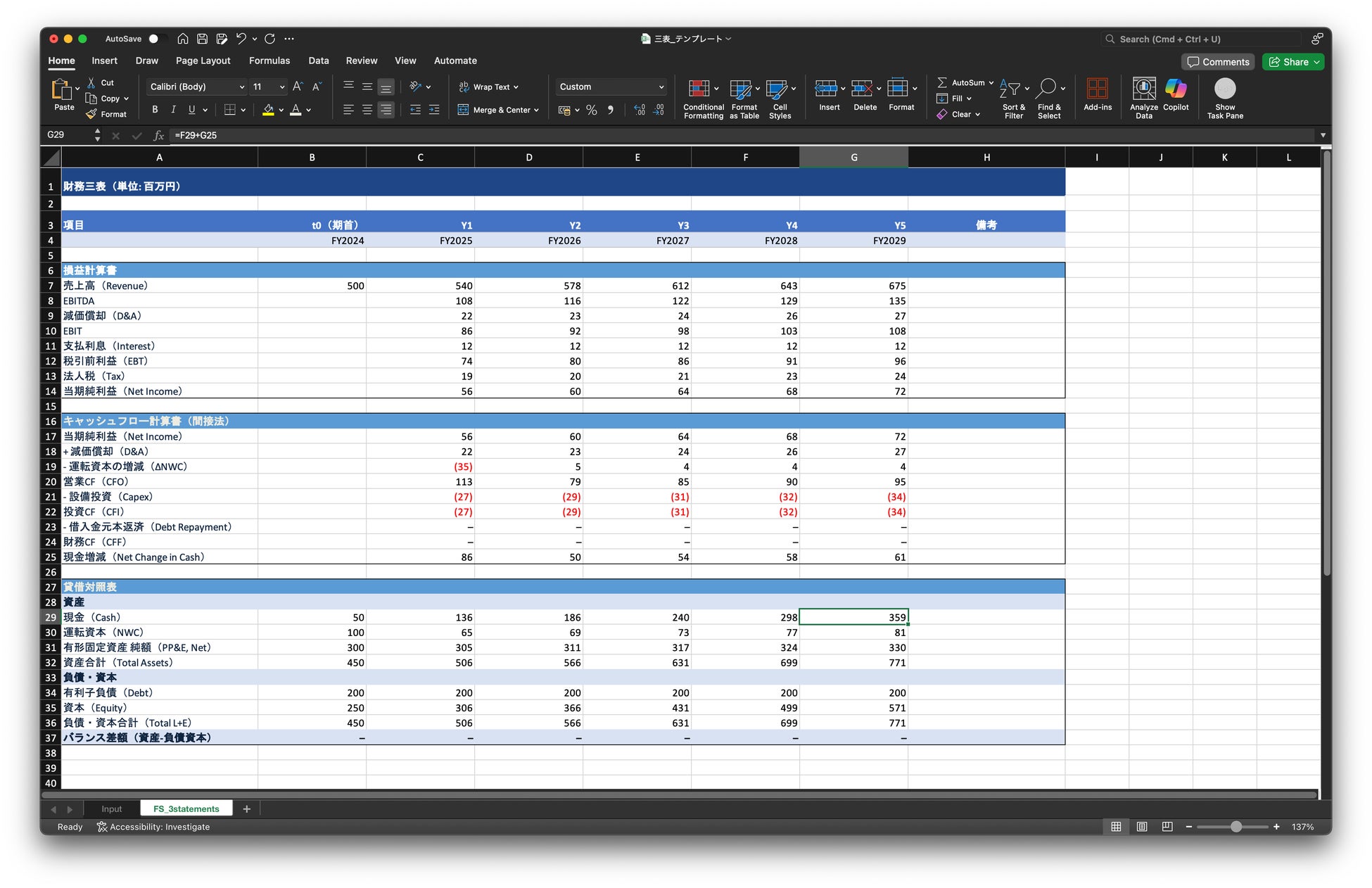The image size is (1372, 888).
Task: Click the Format painter brush icon
Action: 91,114
